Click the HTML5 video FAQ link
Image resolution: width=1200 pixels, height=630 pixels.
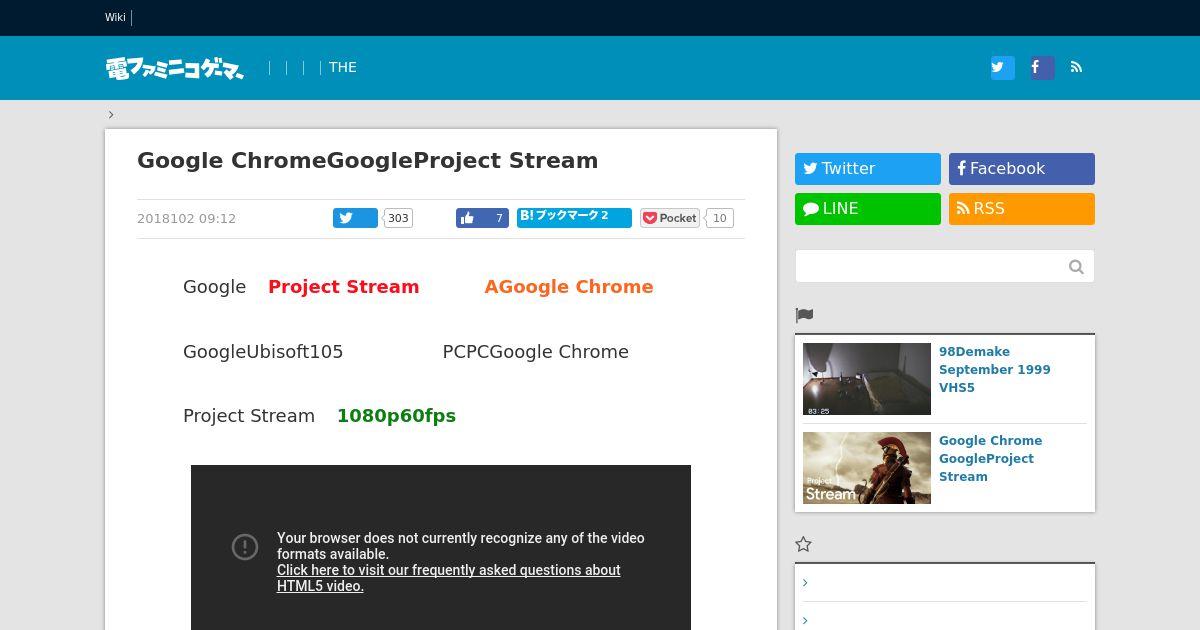point(449,578)
